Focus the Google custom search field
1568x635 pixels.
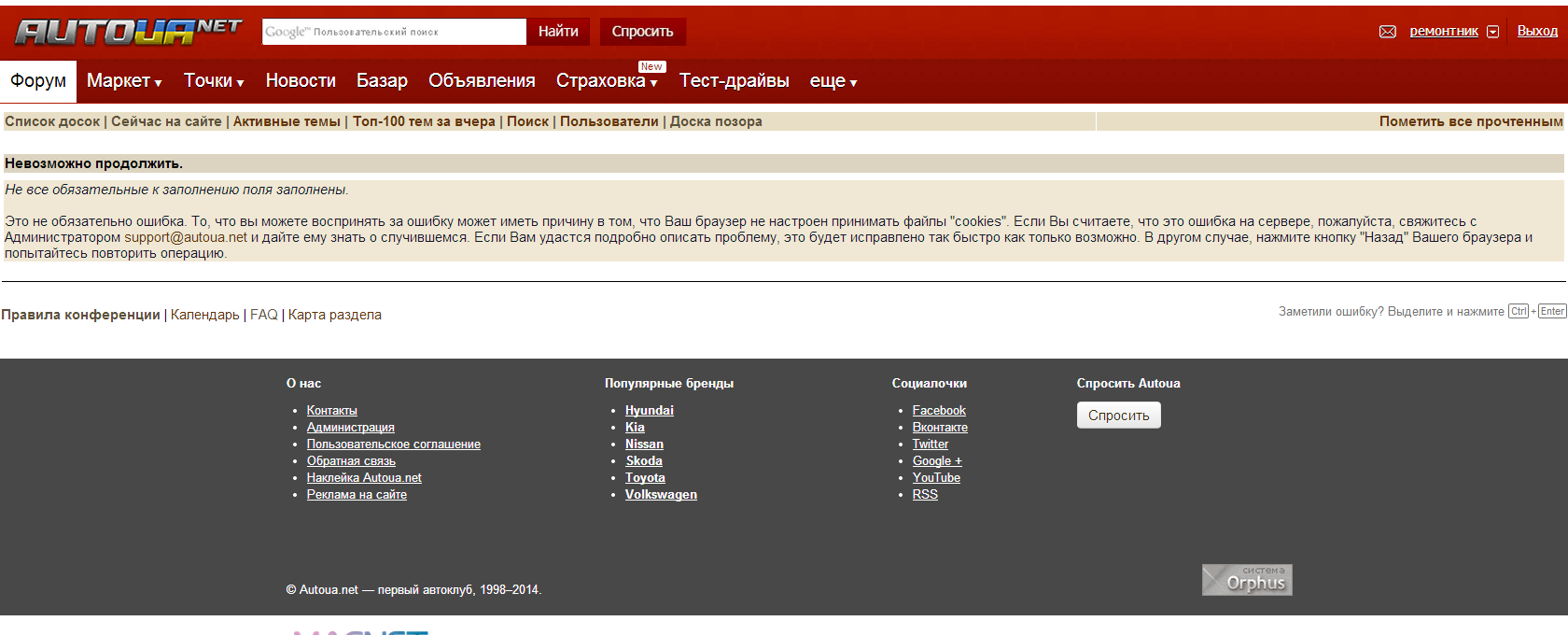tap(394, 32)
